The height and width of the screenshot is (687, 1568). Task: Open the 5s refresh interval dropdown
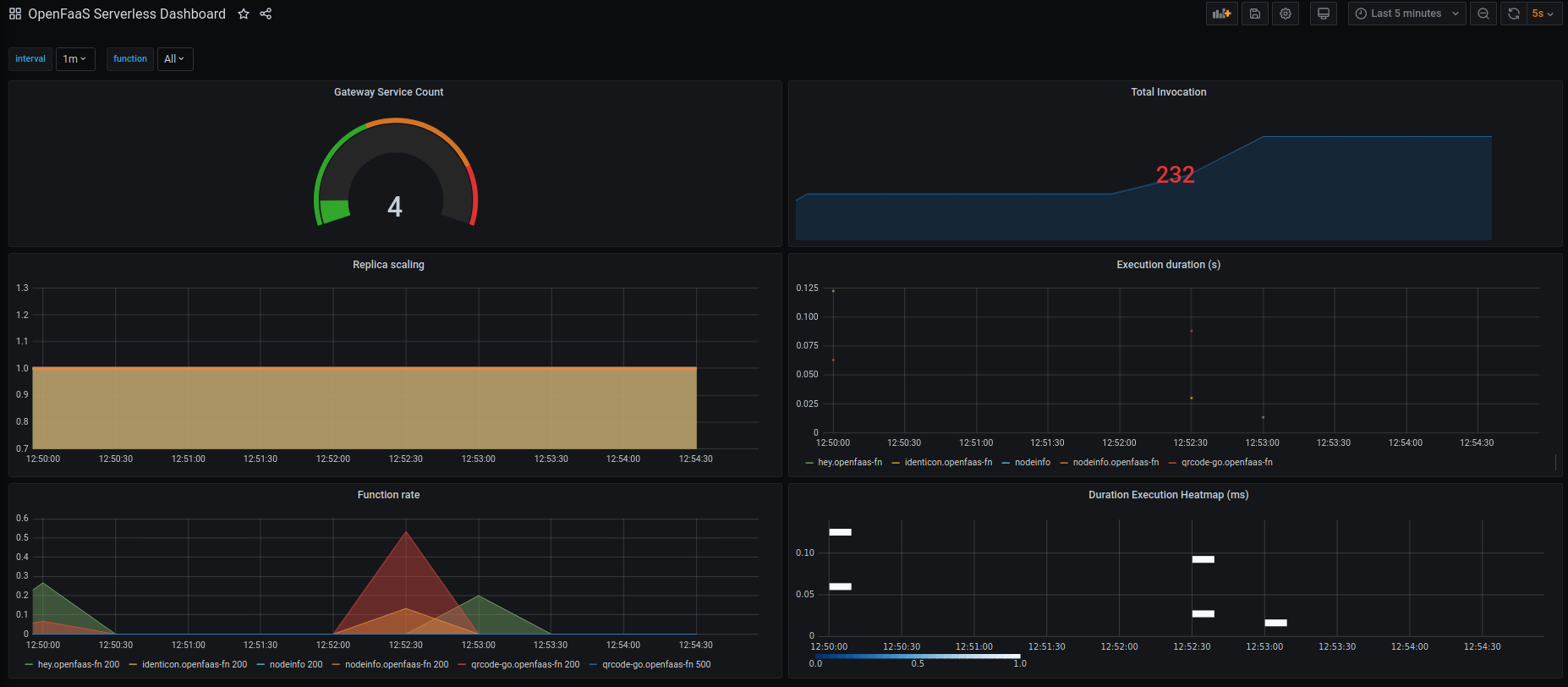(1543, 14)
